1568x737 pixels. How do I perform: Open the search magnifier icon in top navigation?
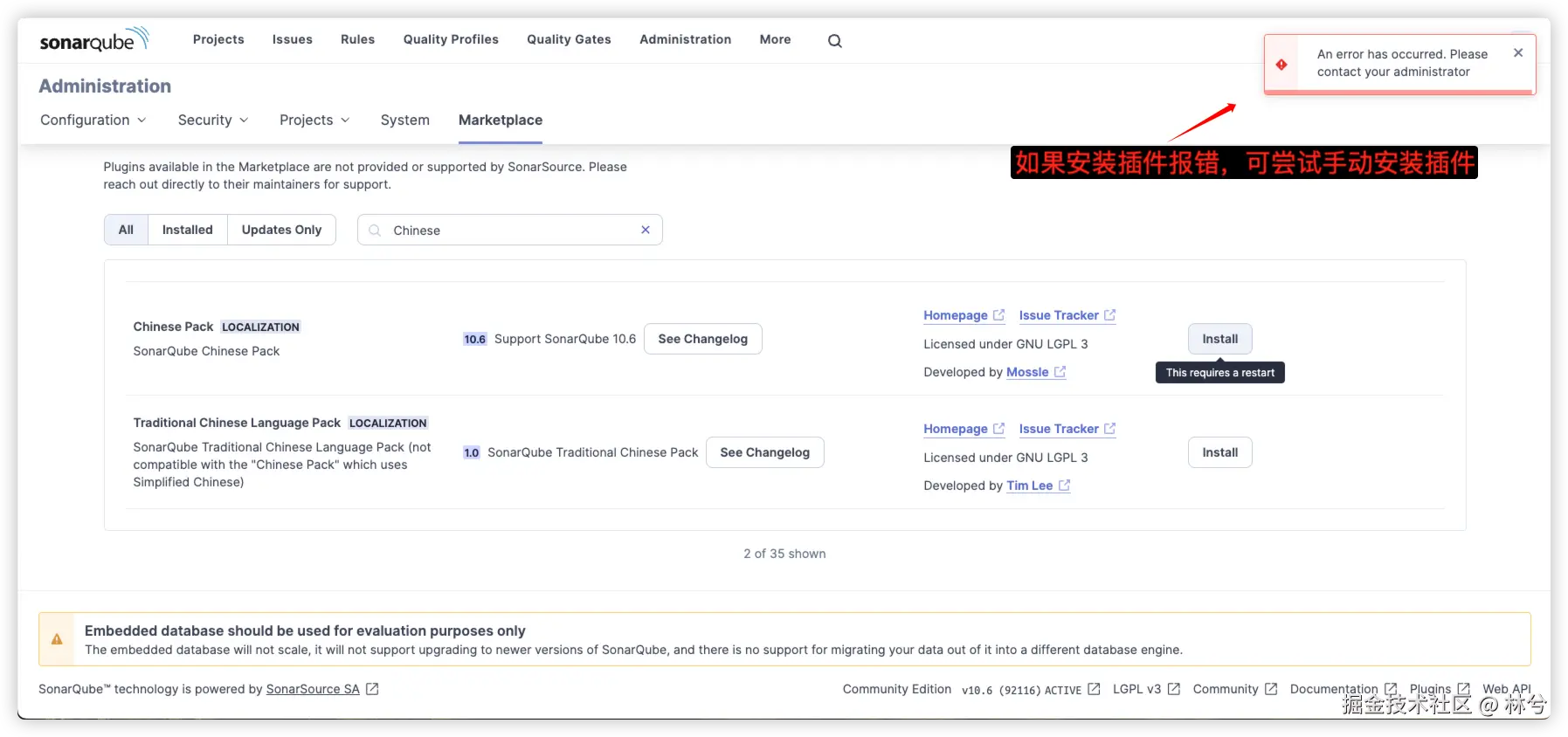835,40
